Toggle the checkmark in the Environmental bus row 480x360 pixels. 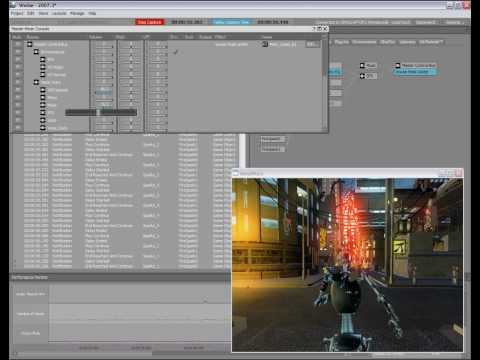[175, 52]
